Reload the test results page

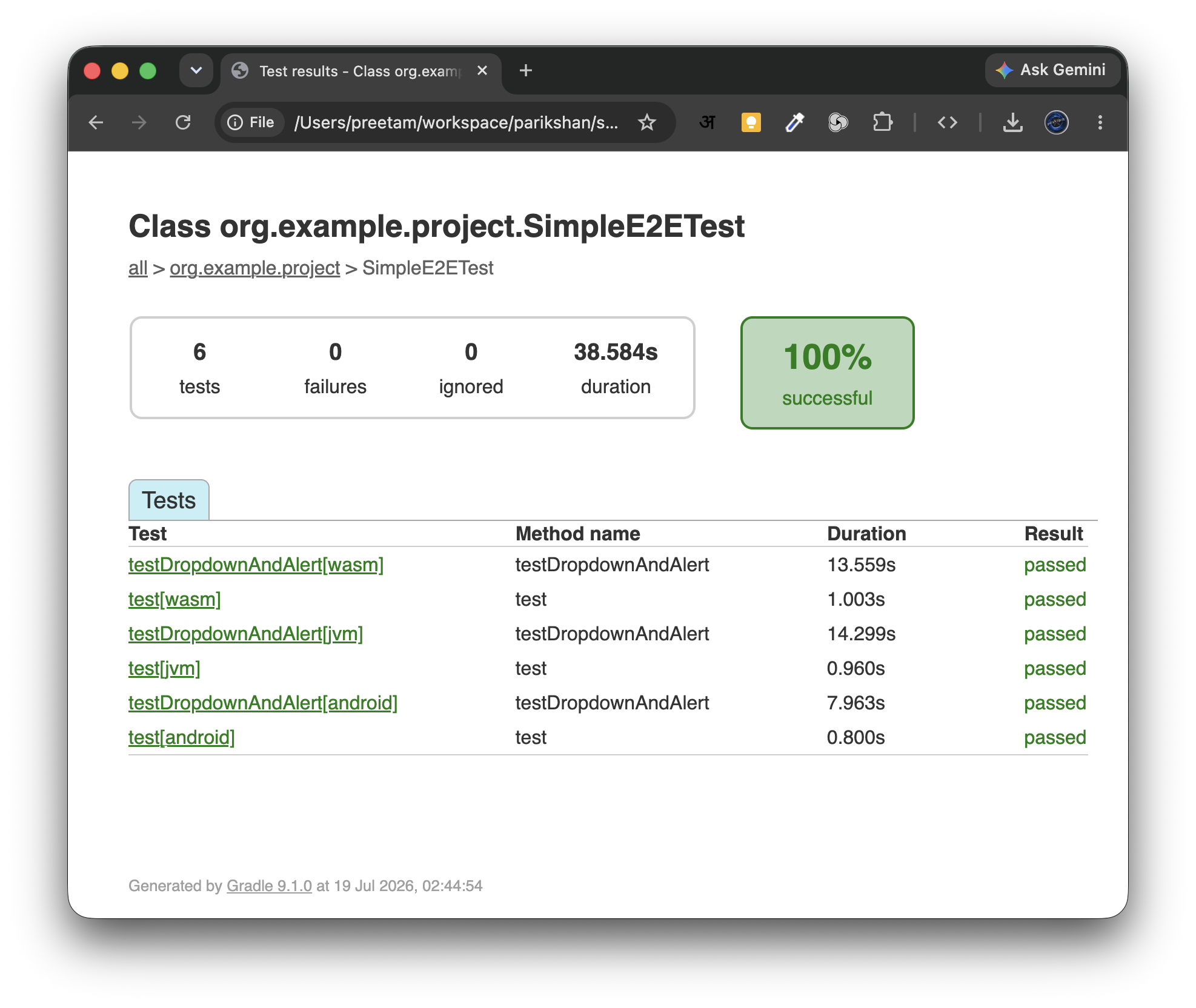(183, 123)
